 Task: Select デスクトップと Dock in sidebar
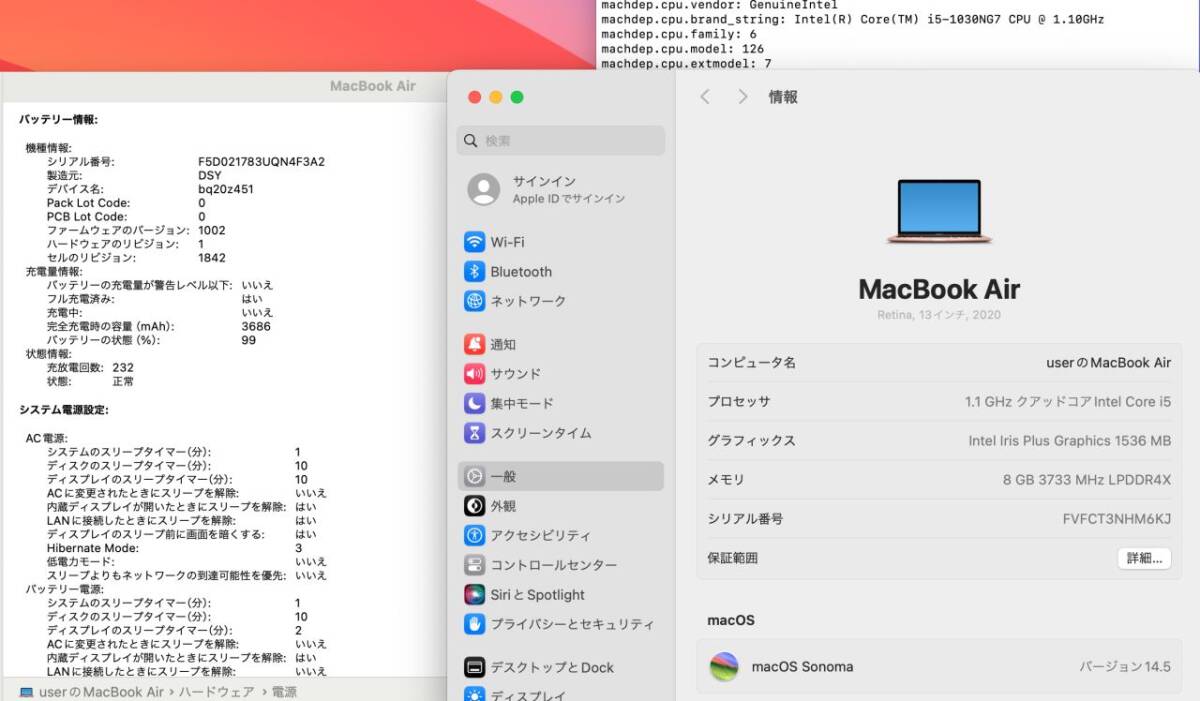(561, 668)
